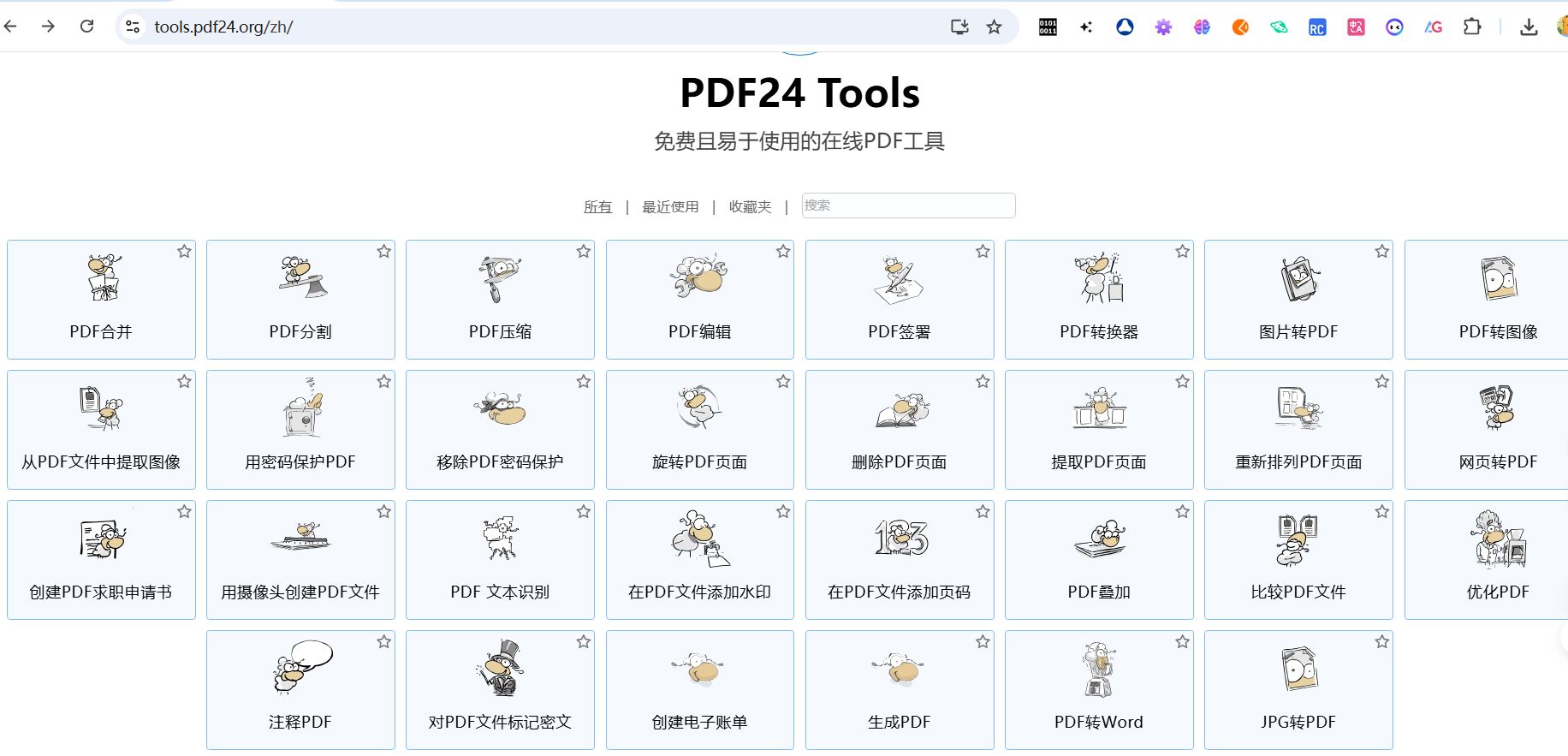Open the 创建电子账单 tool link
1568x756 pixels.
699,690
